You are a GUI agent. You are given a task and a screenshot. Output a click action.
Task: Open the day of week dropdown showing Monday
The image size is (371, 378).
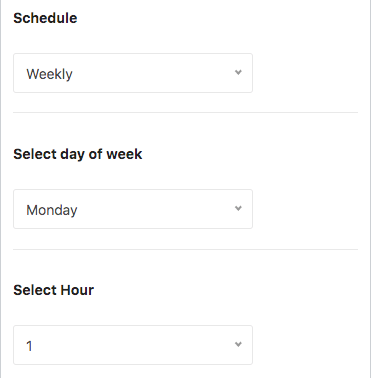133,209
